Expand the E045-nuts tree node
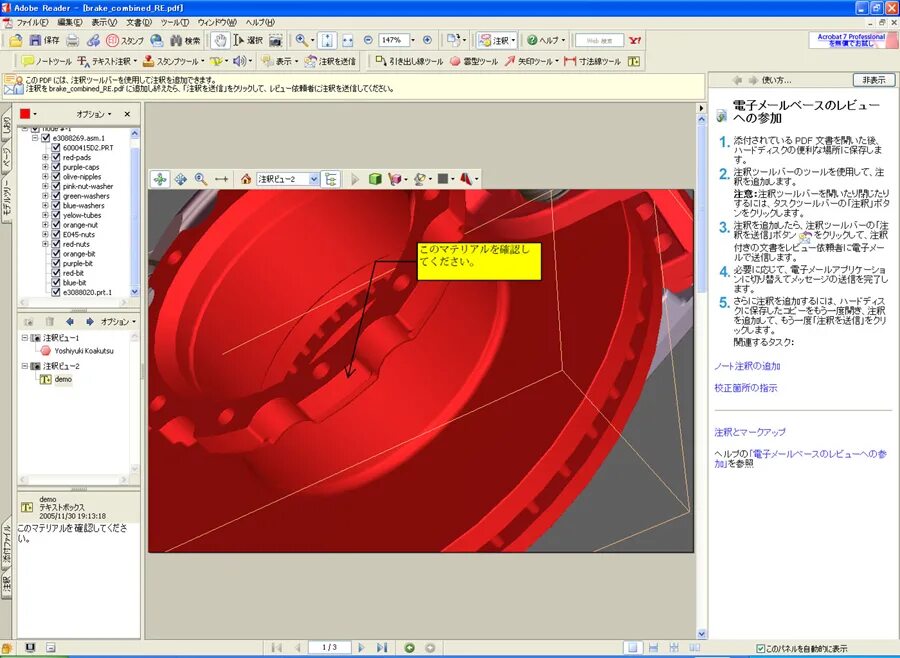900x658 pixels. click(x=45, y=234)
